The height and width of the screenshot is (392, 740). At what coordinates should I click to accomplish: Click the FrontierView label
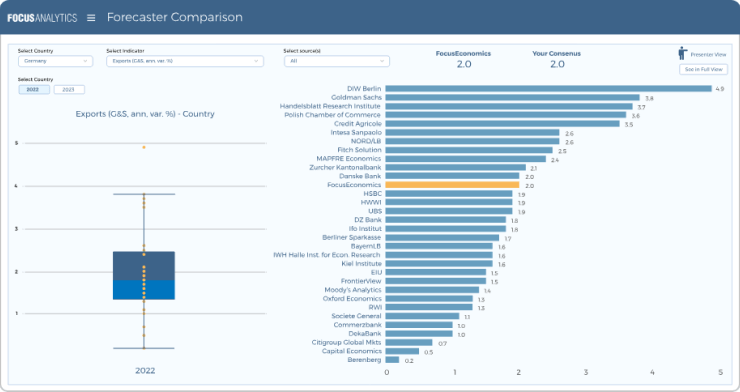point(361,281)
